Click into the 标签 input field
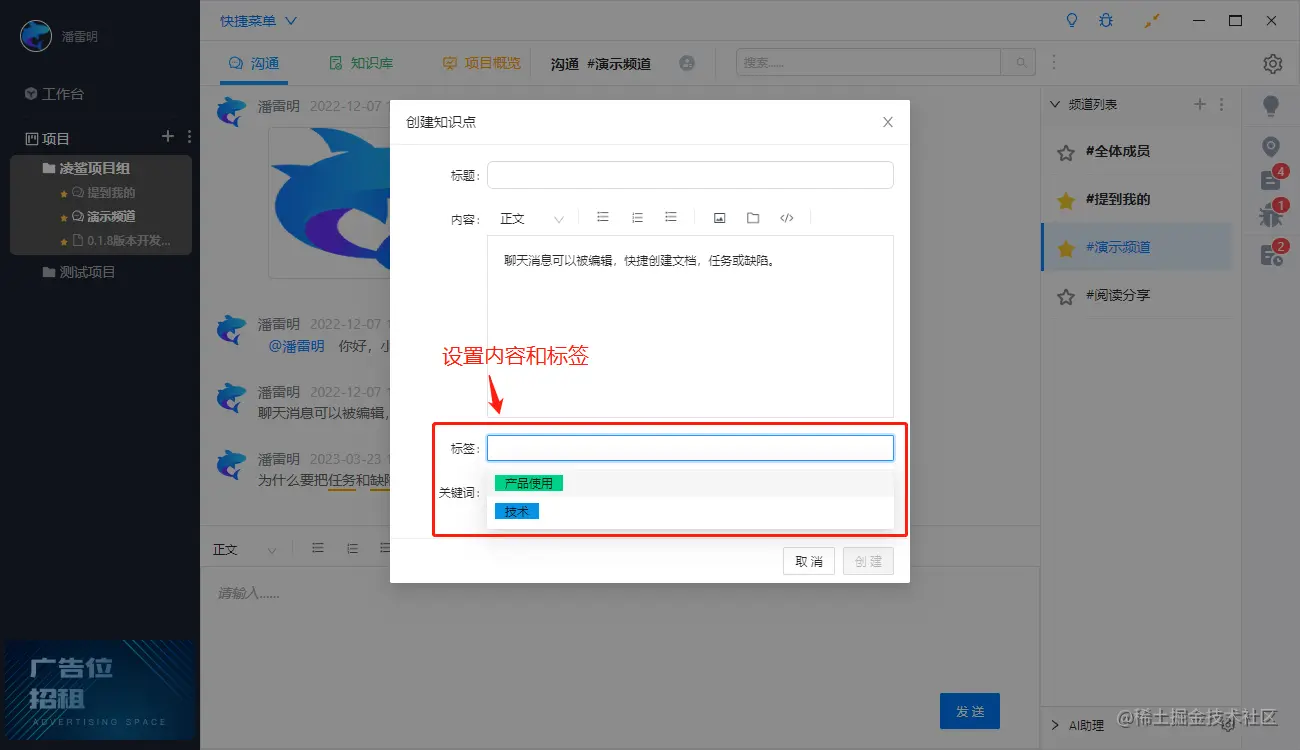1300x750 pixels. 690,448
